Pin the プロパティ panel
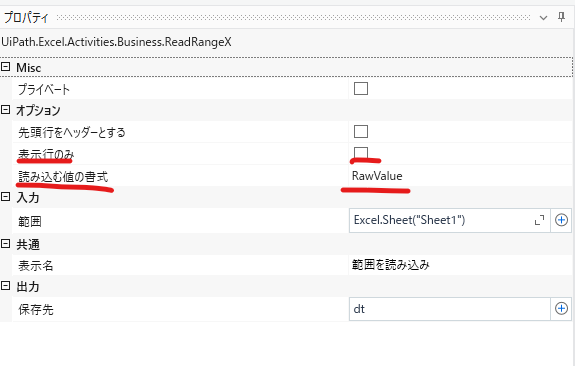This screenshot has width=575, height=366. 561,17
